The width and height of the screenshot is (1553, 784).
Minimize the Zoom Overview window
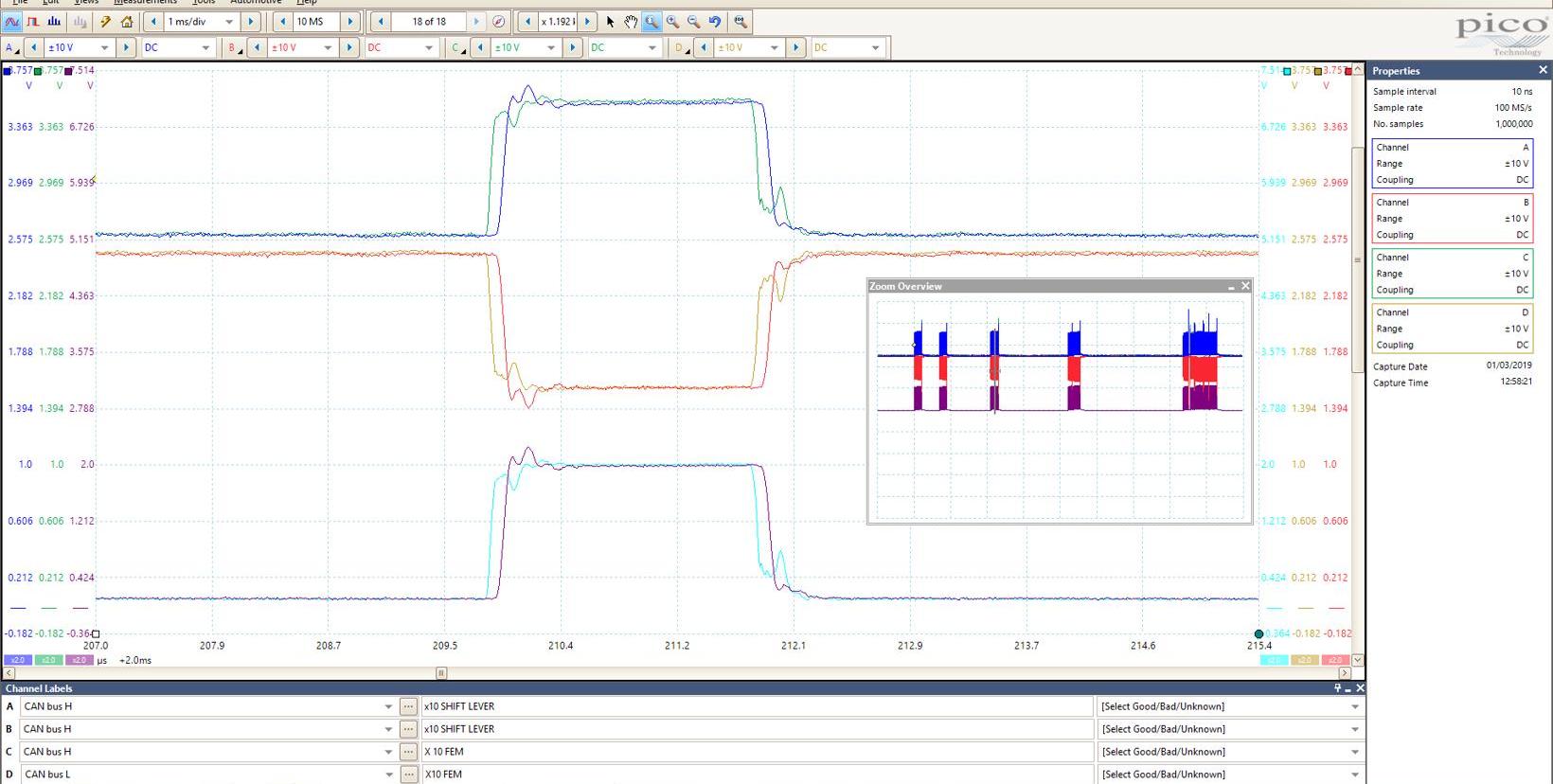[1231, 286]
